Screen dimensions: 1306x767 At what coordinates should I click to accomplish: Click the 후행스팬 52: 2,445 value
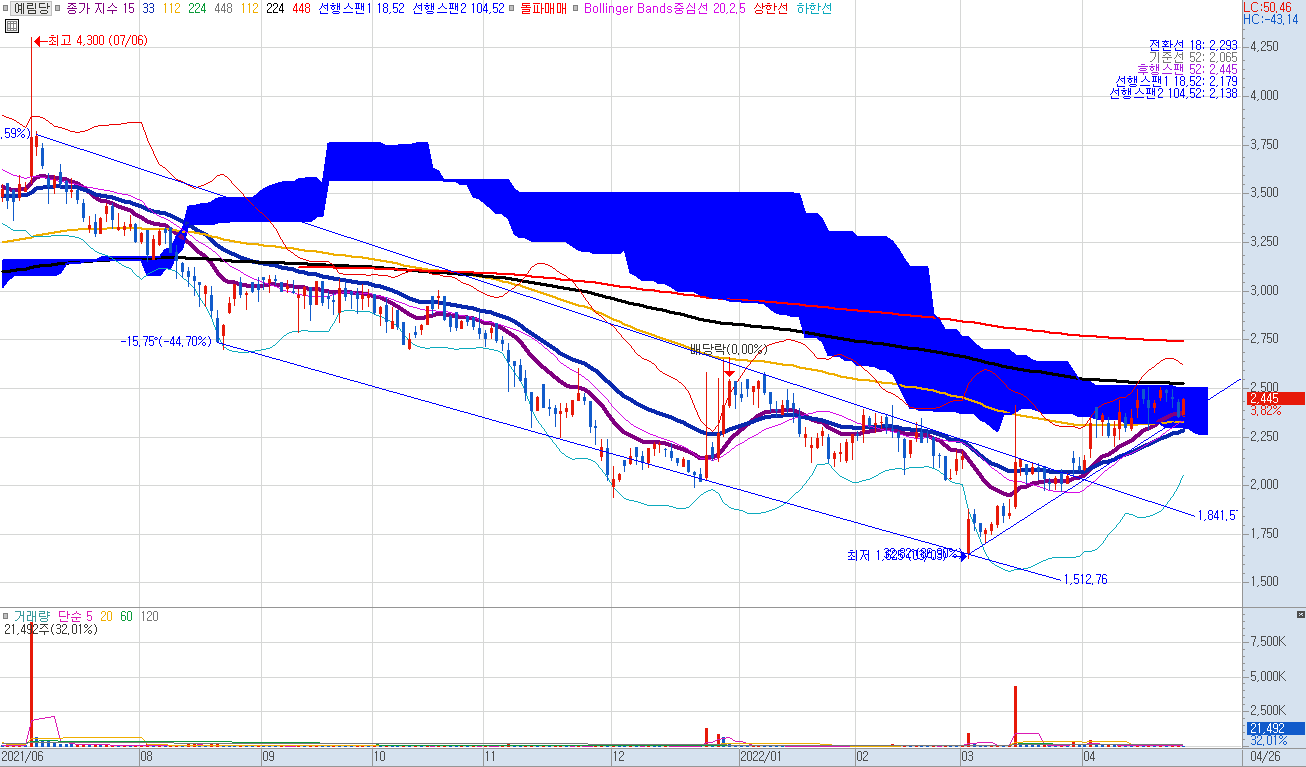(1188, 69)
